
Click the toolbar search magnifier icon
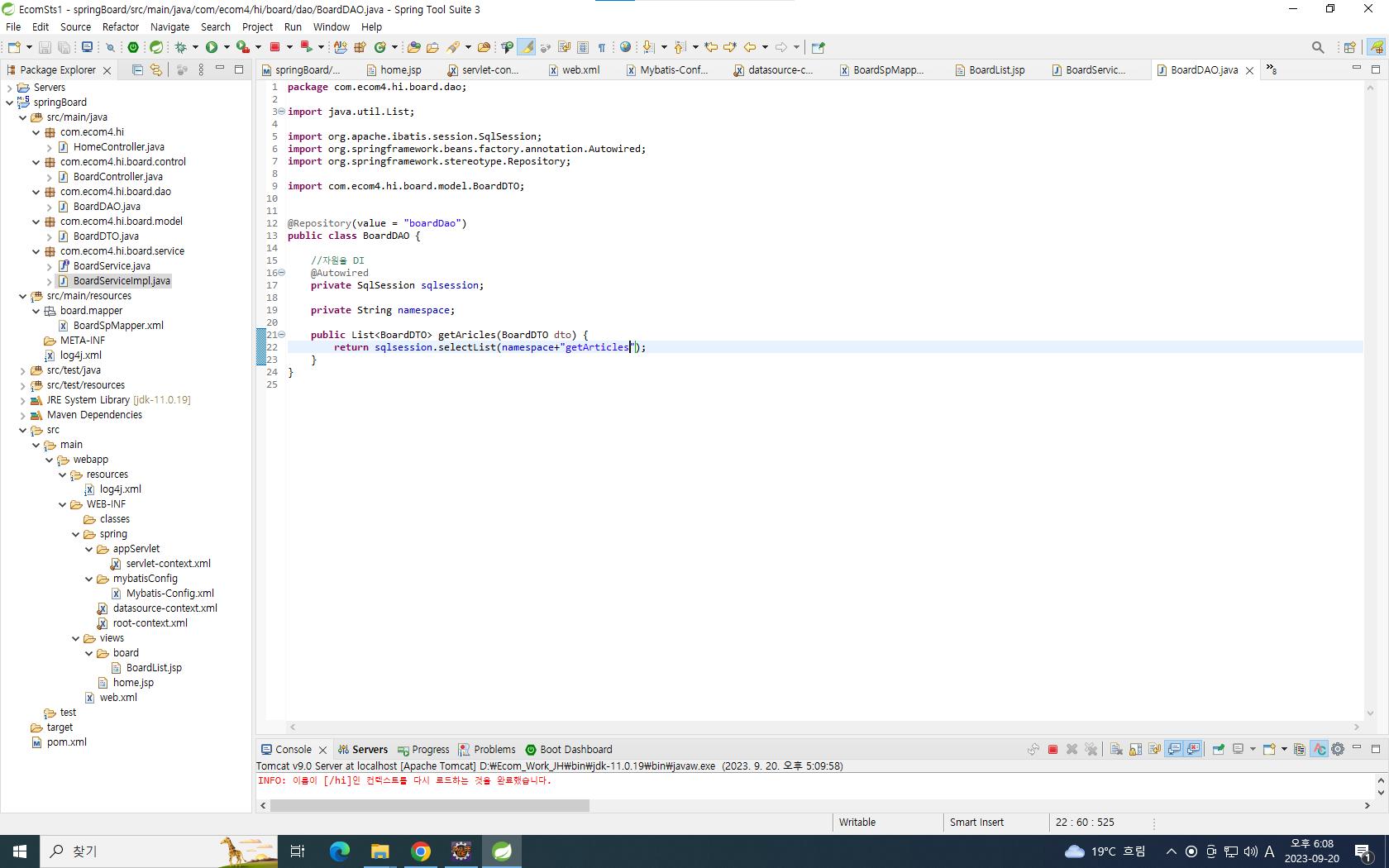(1318, 47)
